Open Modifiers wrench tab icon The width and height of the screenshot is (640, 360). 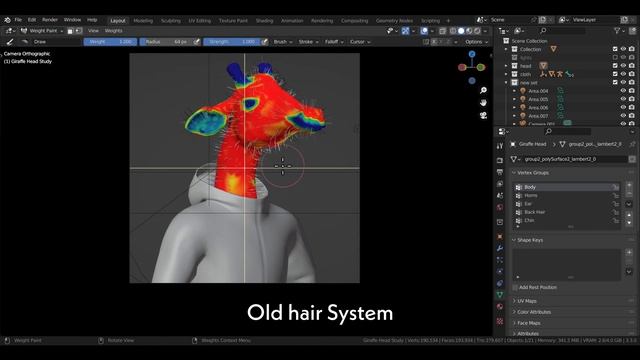point(500,248)
